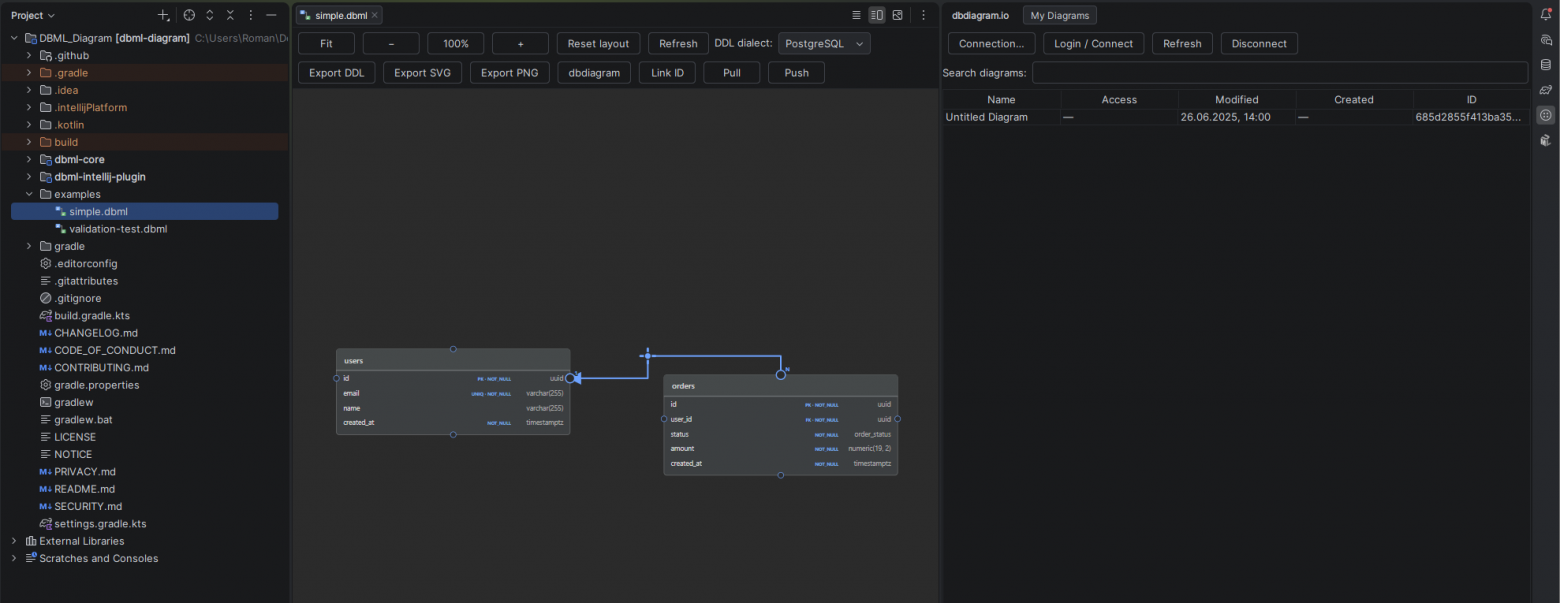Sort diagrams by Name column header
This screenshot has width=1560, height=603.
click(x=1001, y=99)
